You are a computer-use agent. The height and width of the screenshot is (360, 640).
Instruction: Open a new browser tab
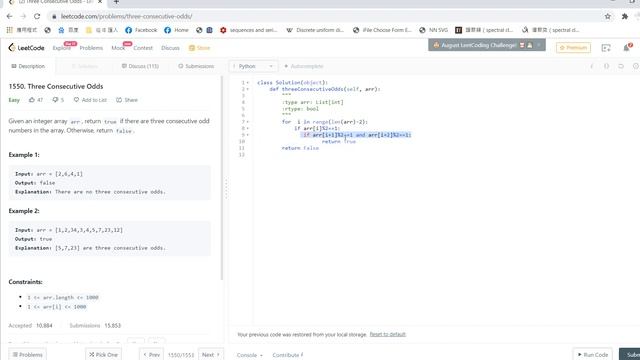116,2
